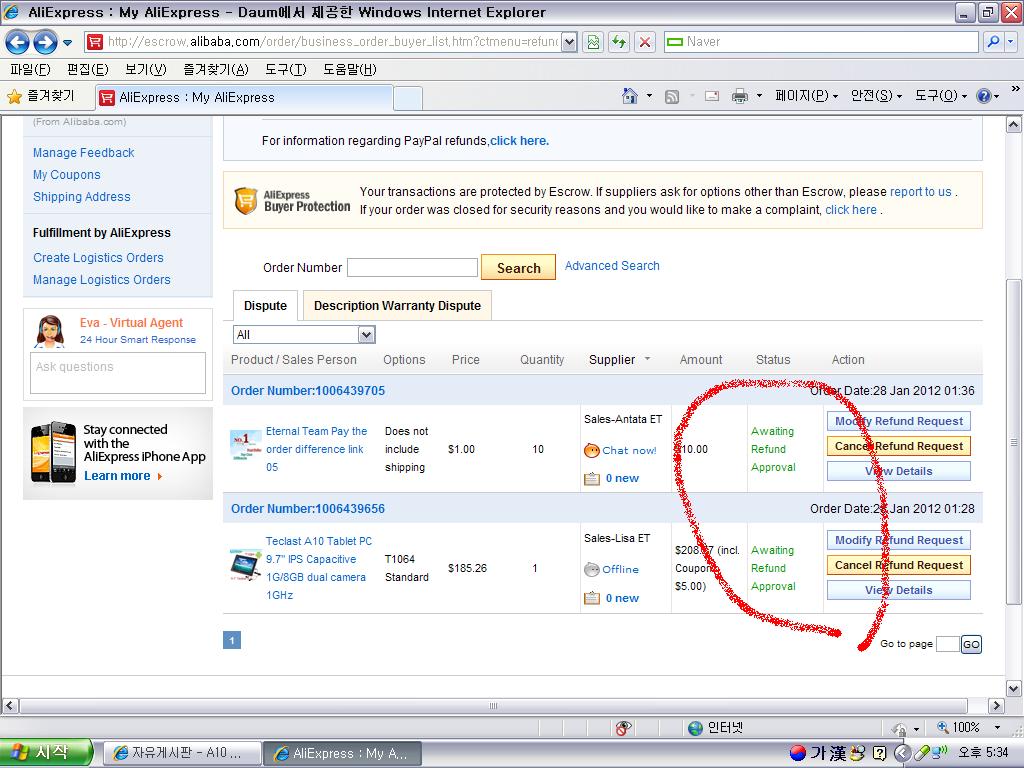This screenshot has height=768, width=1024.
Task: Go back with the browser Back arrow
Action: point(18,42)
